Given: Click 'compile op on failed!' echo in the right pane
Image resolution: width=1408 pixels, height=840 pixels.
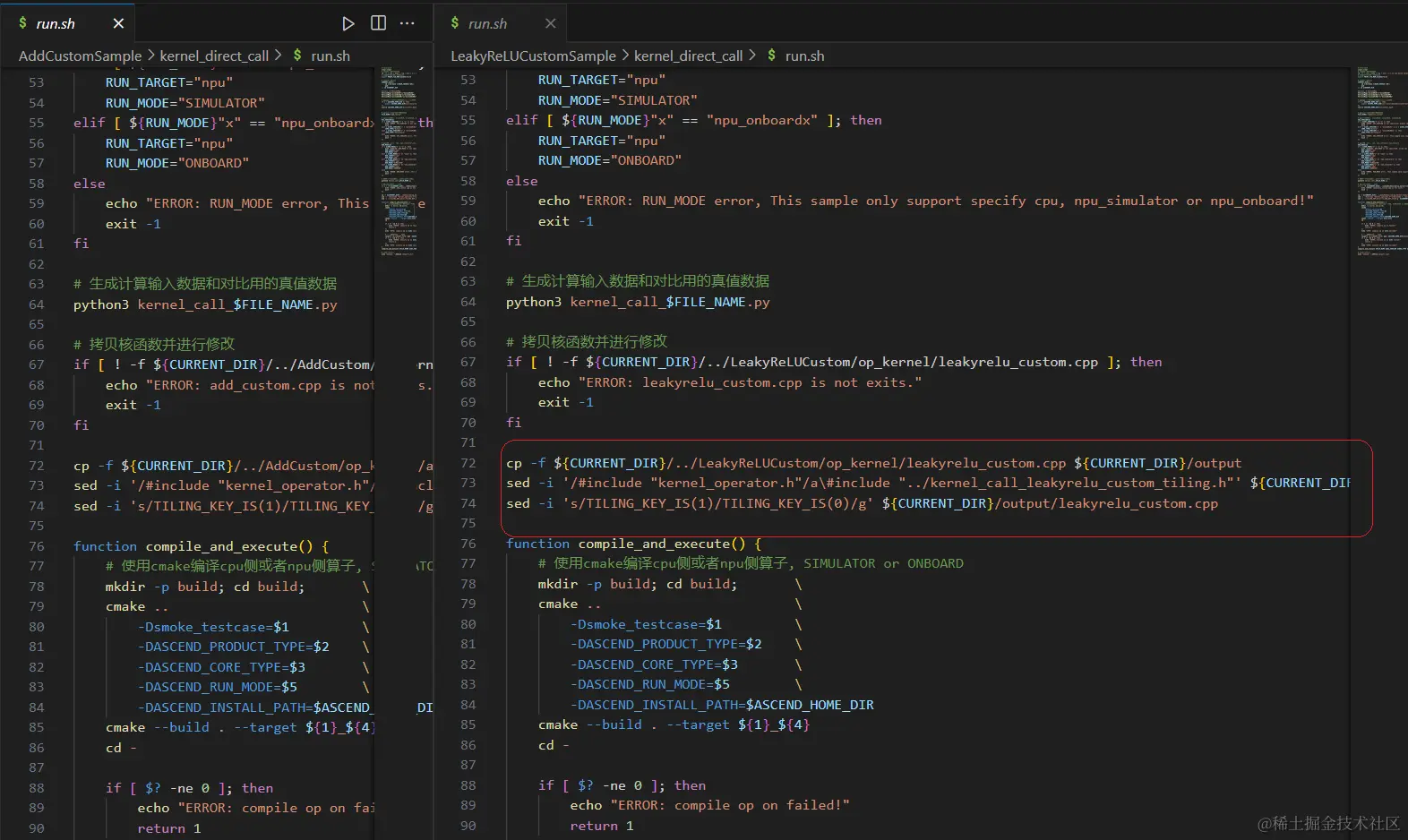Looking at the screenshot, I should tap(709, 805).
